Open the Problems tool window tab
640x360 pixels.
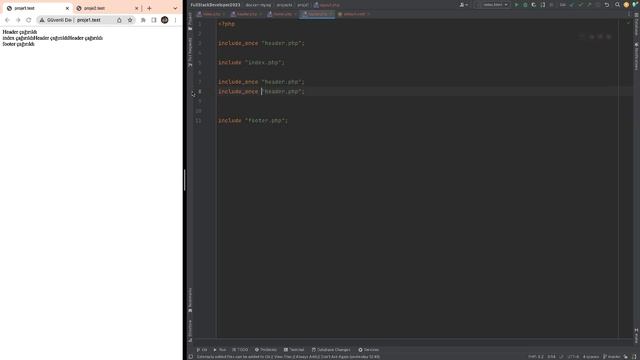click(266, 350)
